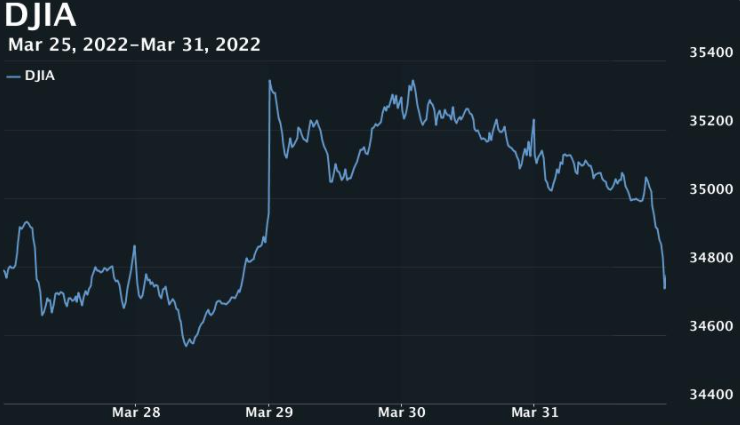The height and width of the screenshot is (425, 740).
Task: Click the 34600 y-axis label
Action: point(711,326)
